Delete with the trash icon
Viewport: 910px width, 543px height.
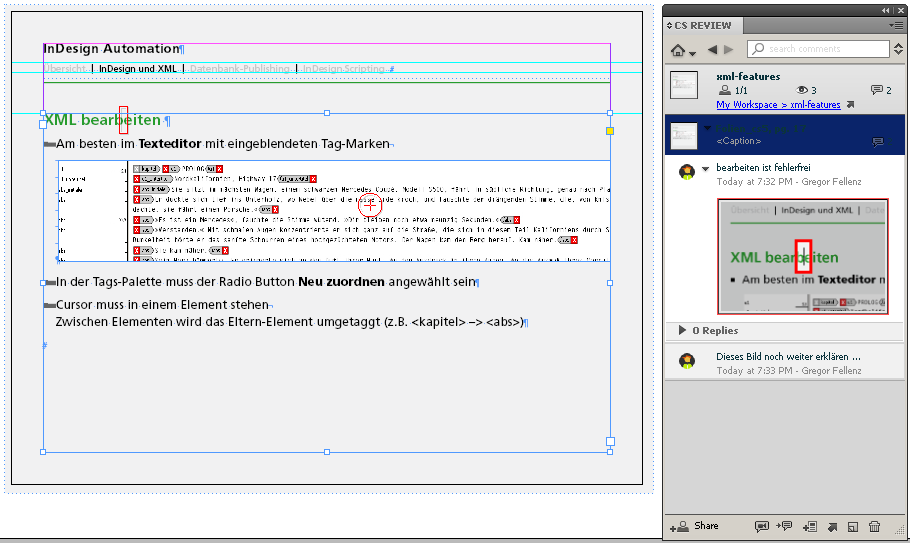pos(874,527)
